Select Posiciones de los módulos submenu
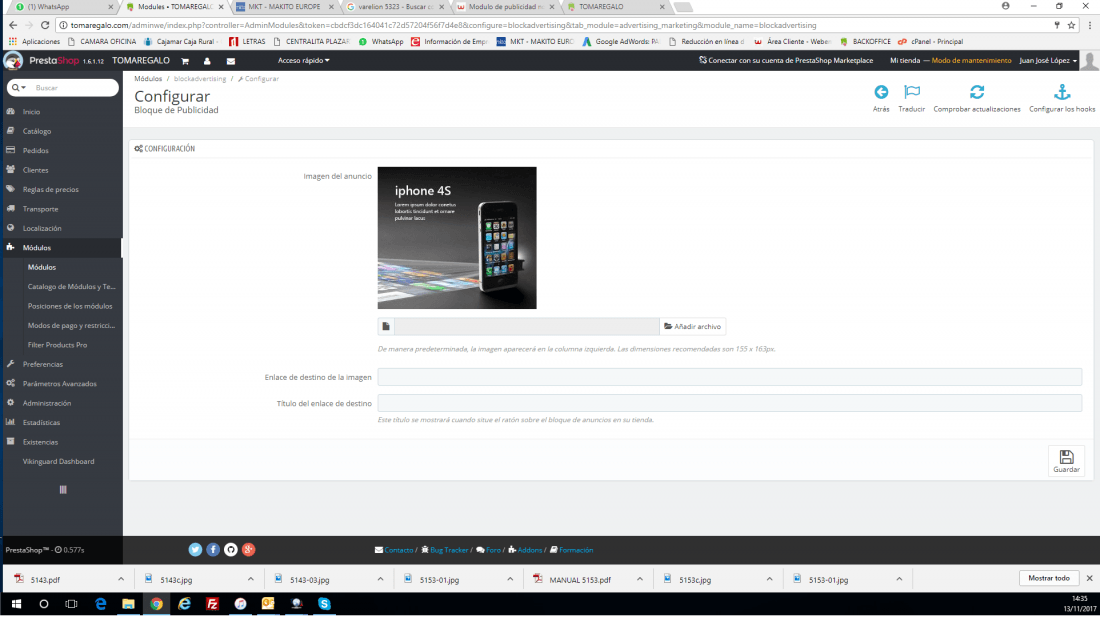 [x=69, y=306]
